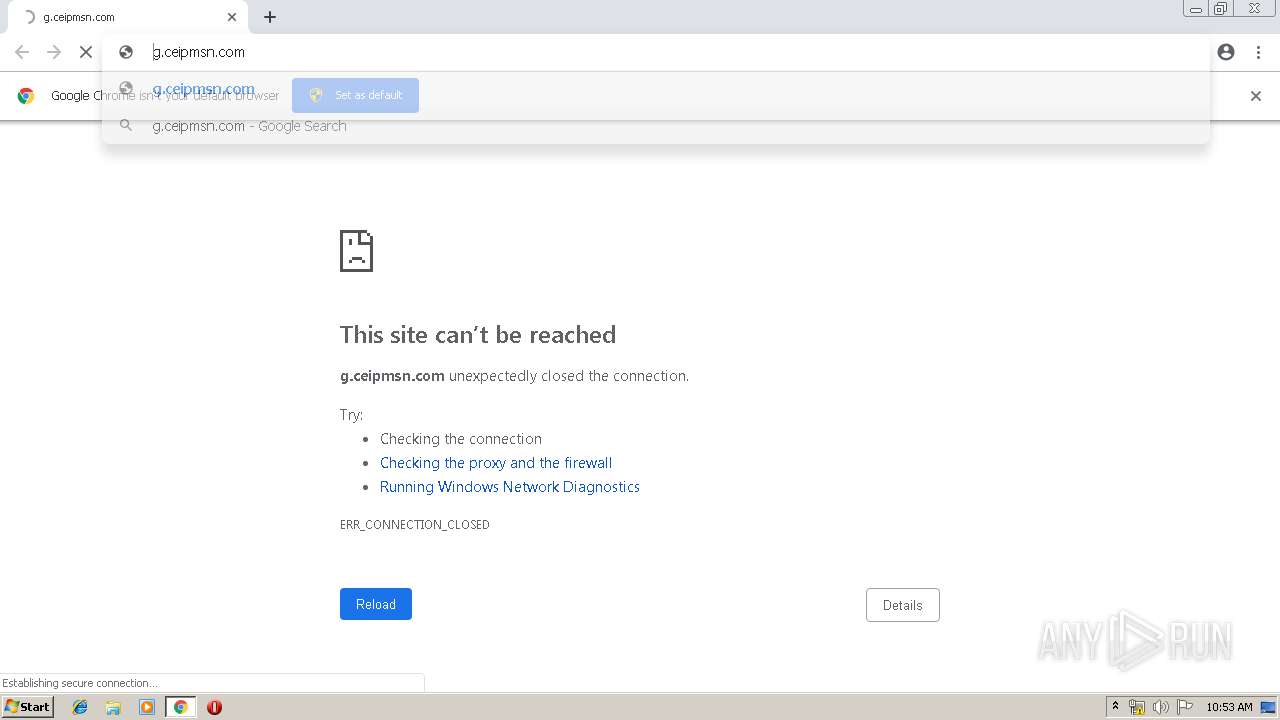
Task: Stop loading the page
Action: 86,52
